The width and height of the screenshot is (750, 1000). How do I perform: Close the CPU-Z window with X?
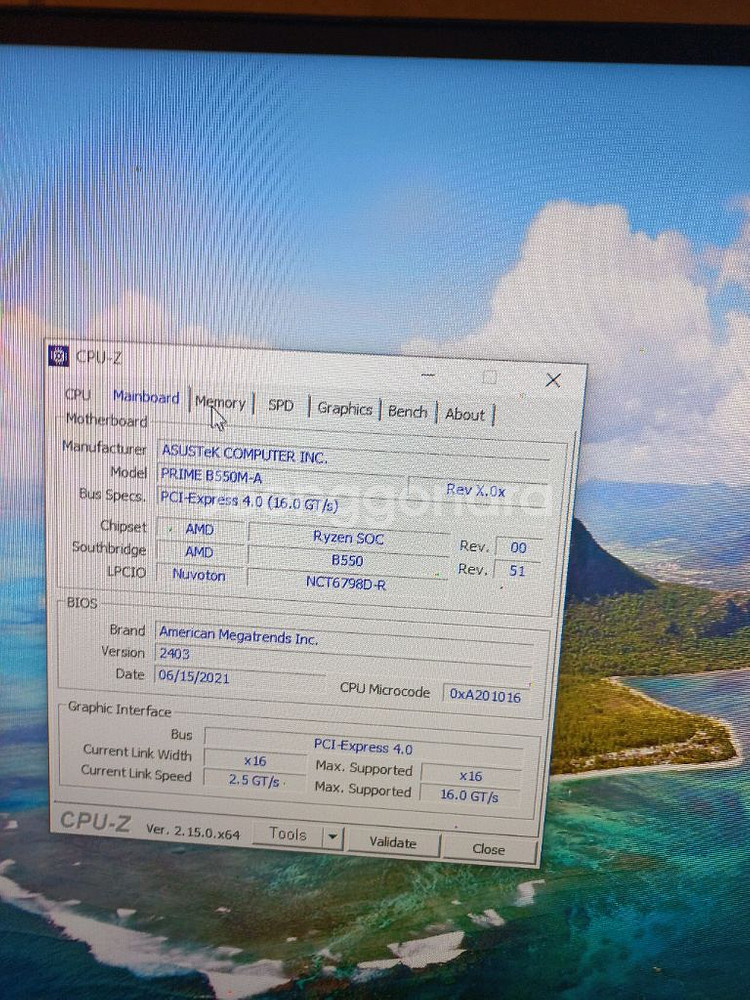pos(553,381)
